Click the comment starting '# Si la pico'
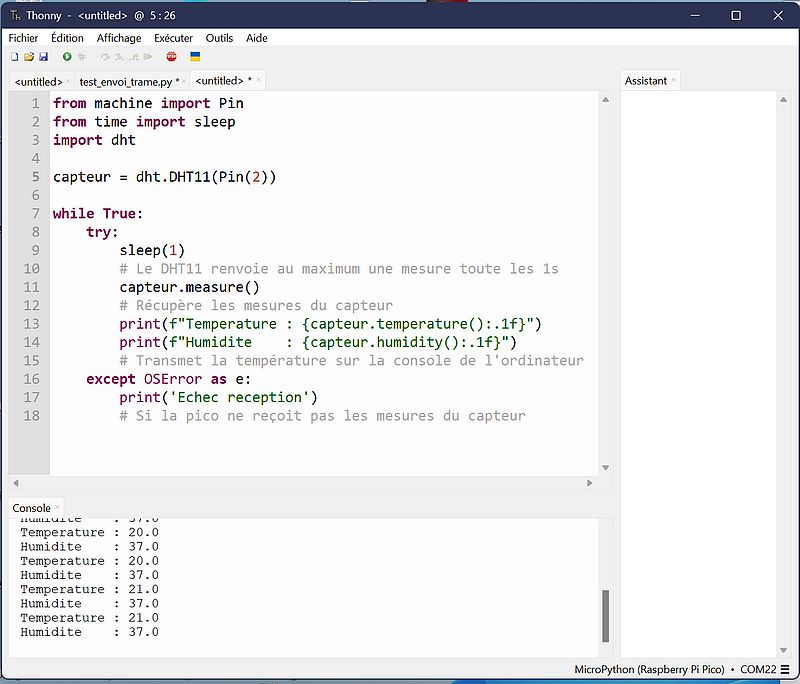Viewport: 800px width, 684px height. pyautogui.click(x=322, y=416)
